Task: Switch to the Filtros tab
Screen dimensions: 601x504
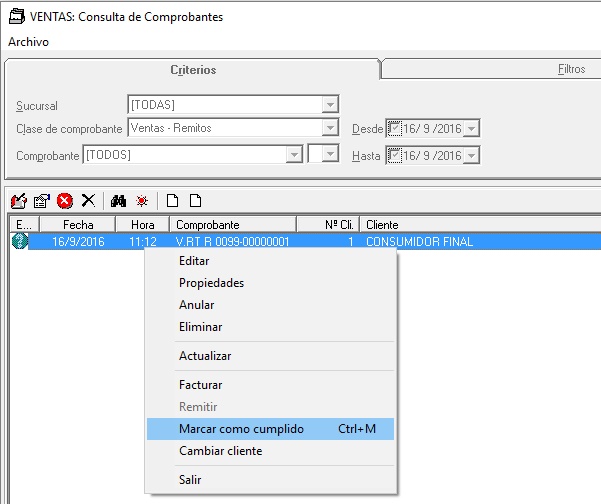Action: (571, 70)
